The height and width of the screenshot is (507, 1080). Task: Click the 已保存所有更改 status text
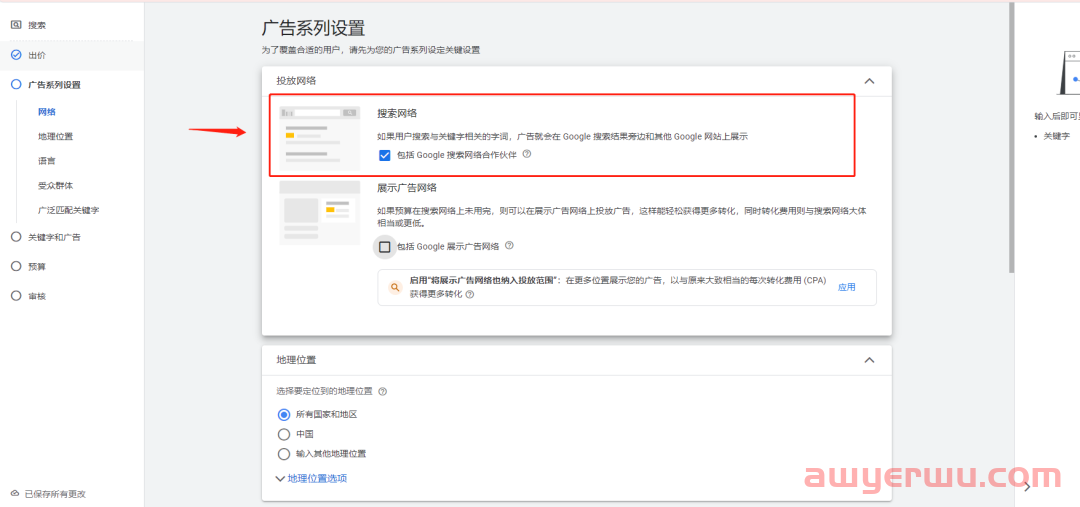(55, 494)
